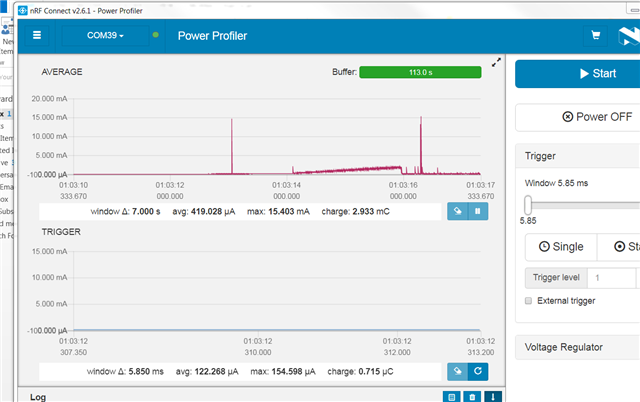Click the green connection status indicator
The width and height of the screenshot is (640, 402).
156,35
